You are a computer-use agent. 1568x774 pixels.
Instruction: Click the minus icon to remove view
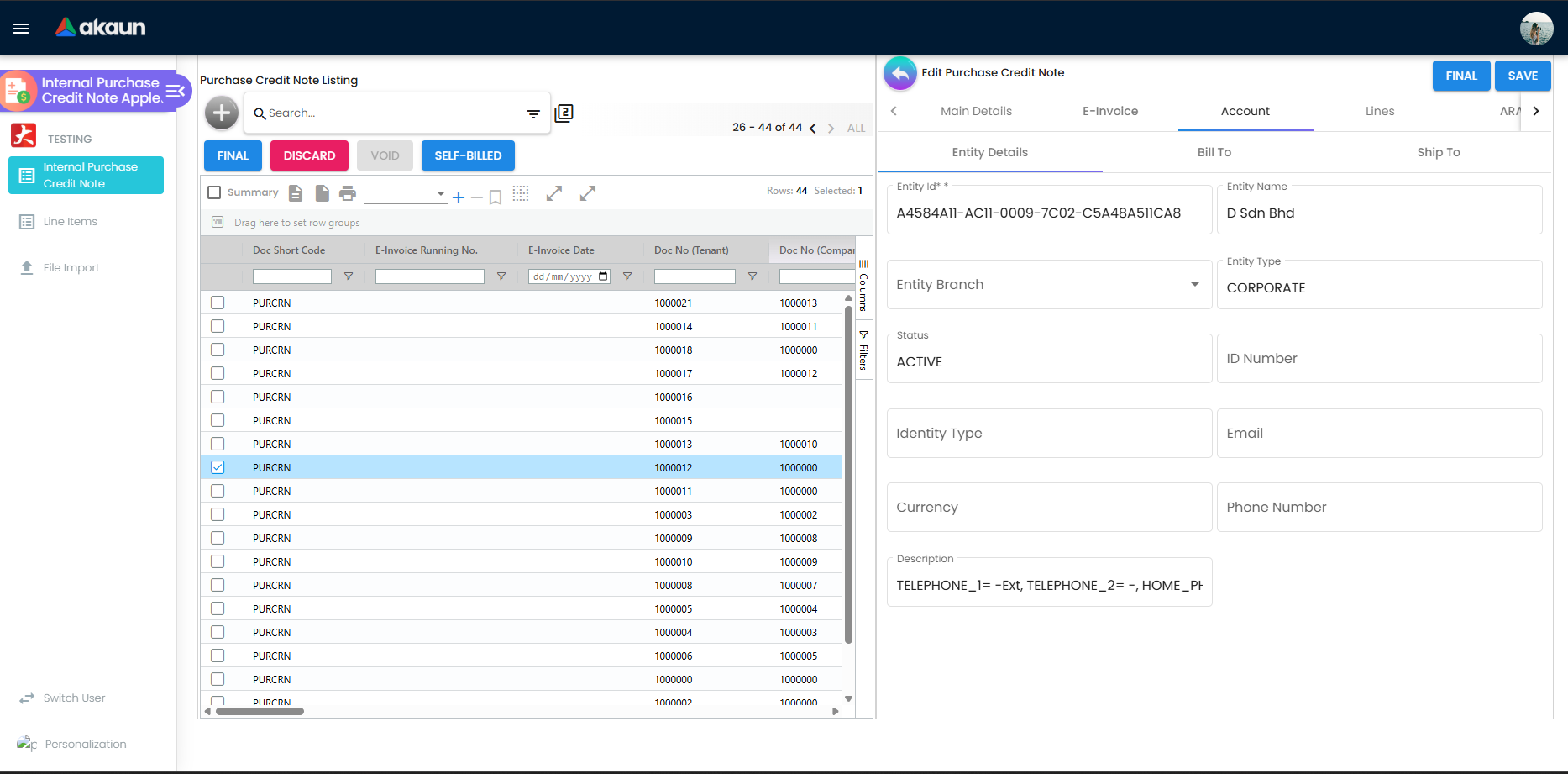[477, 197]
